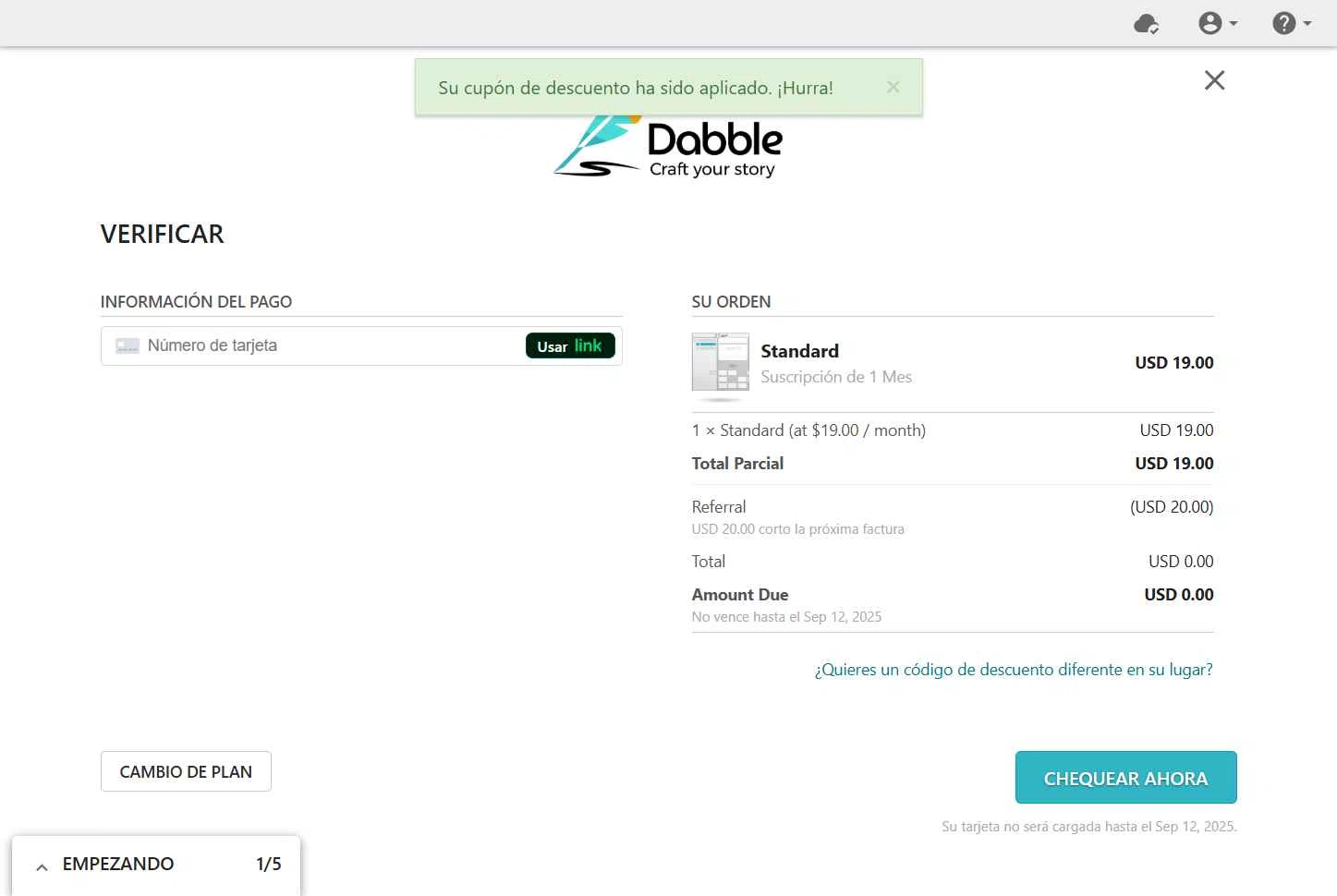Click the Standard plan name
1337x896 pixels.
(x=800, y=351)
